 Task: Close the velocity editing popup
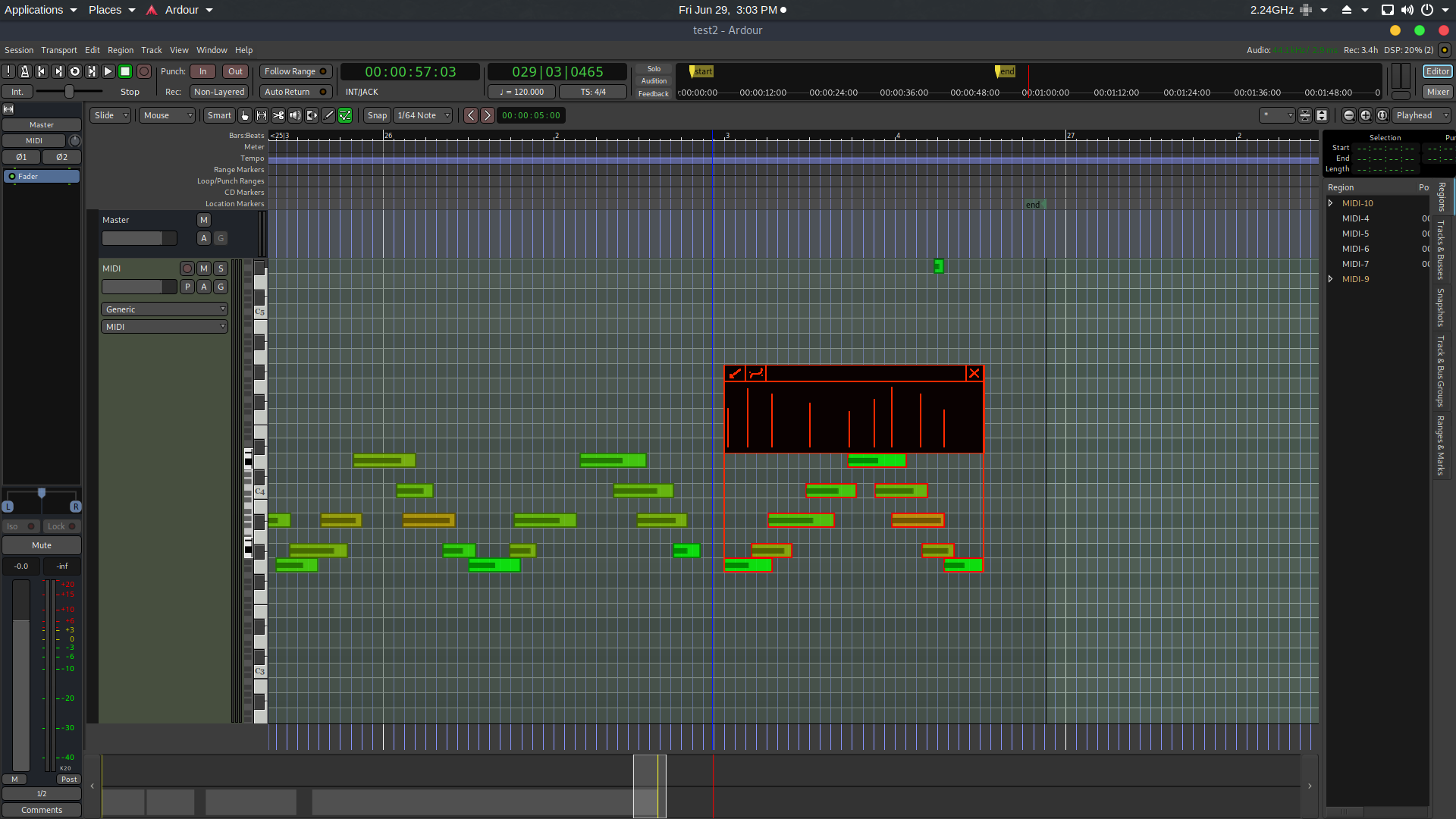[974, 373]
